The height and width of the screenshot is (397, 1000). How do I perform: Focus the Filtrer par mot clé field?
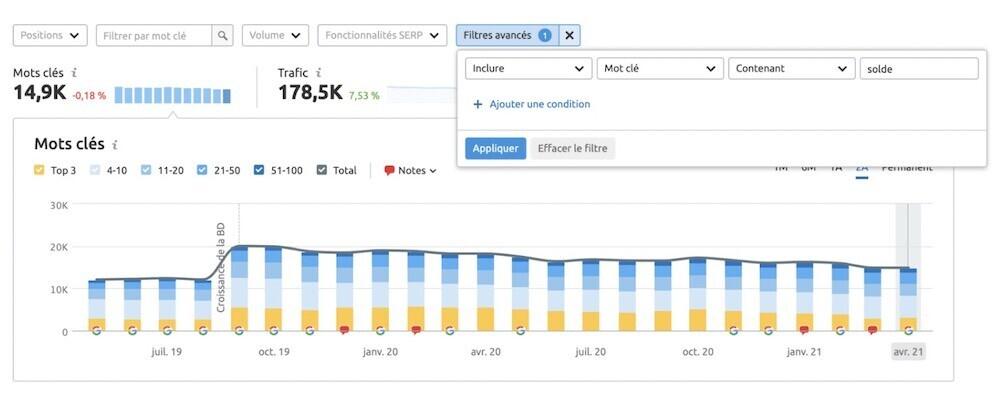pos(154,36)
